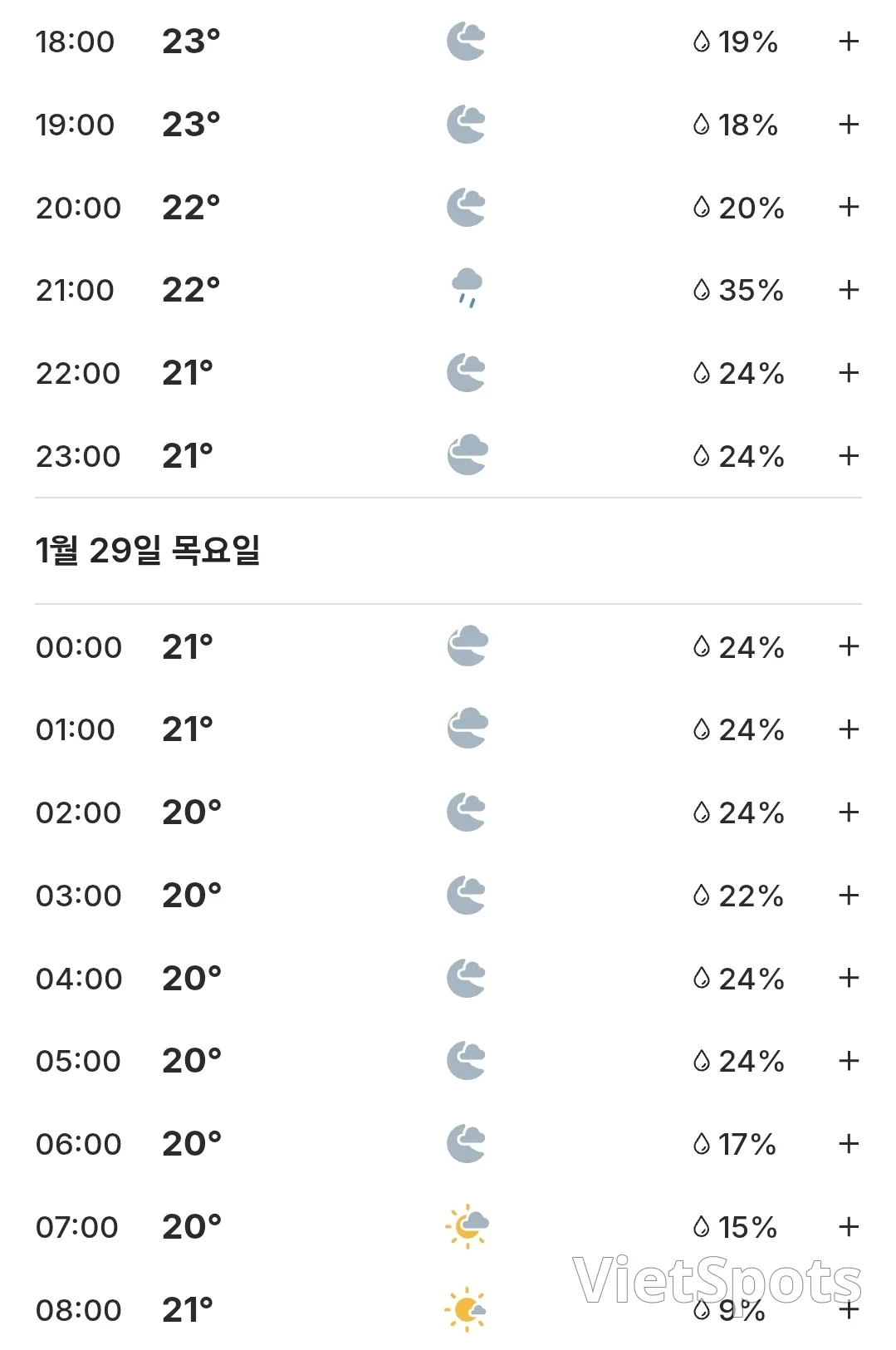
Task: Click the 22% precipitation value at 03:00
Action: pos(751,896)
